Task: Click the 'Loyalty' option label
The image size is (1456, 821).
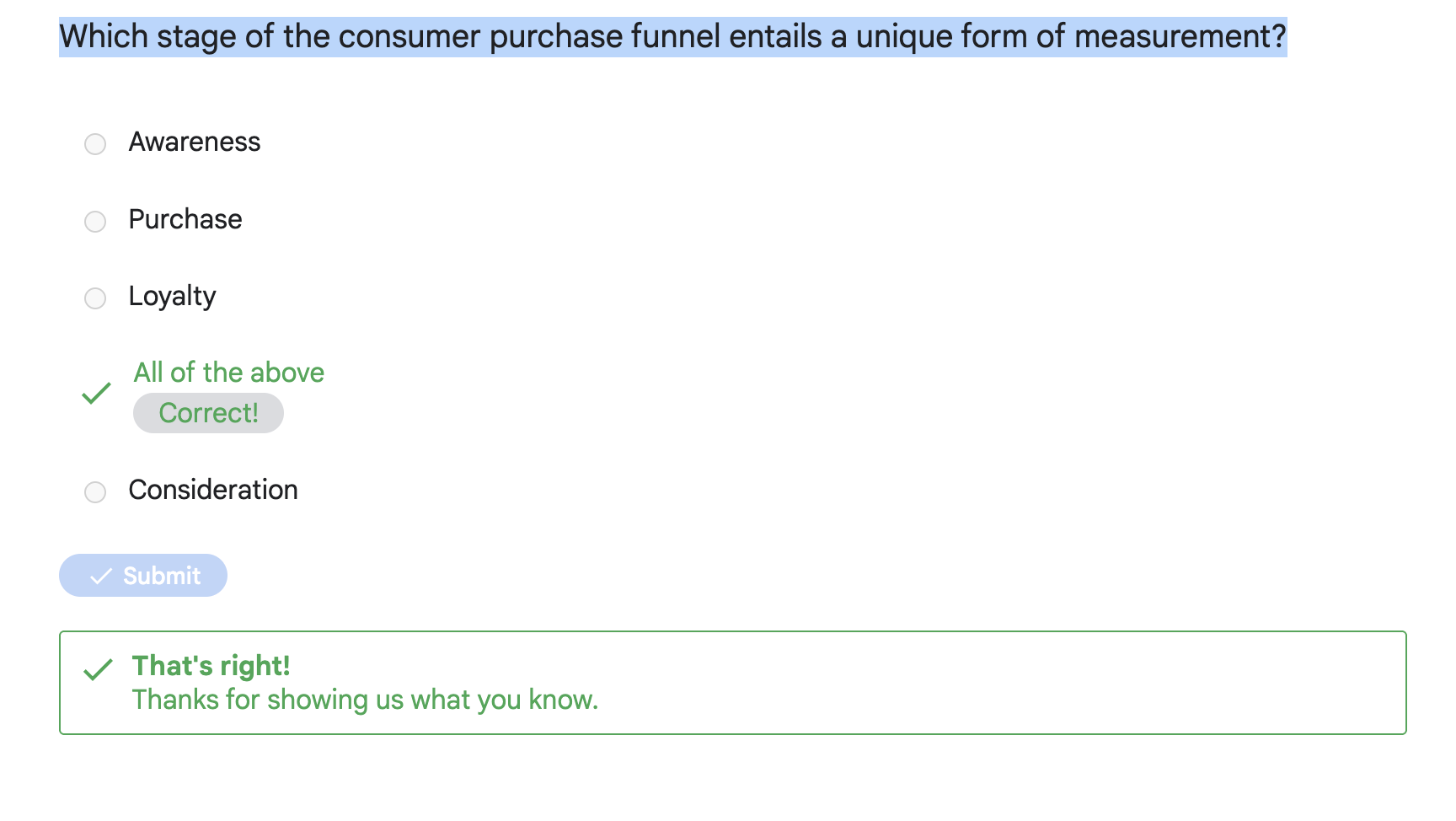Action: tap(172, 297)
